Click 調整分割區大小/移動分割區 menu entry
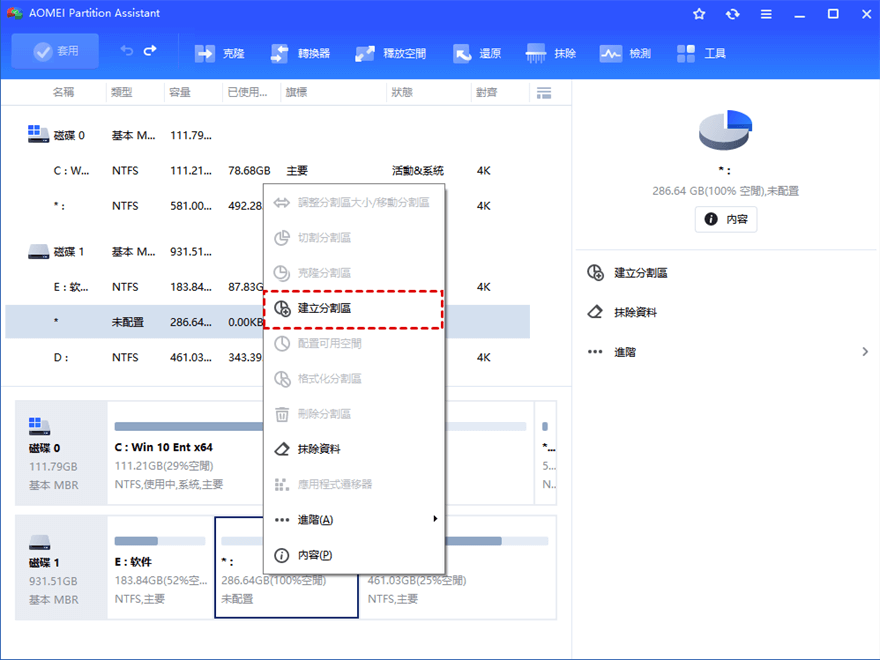Viewport: 880px width, 660px height. (354, 203)
